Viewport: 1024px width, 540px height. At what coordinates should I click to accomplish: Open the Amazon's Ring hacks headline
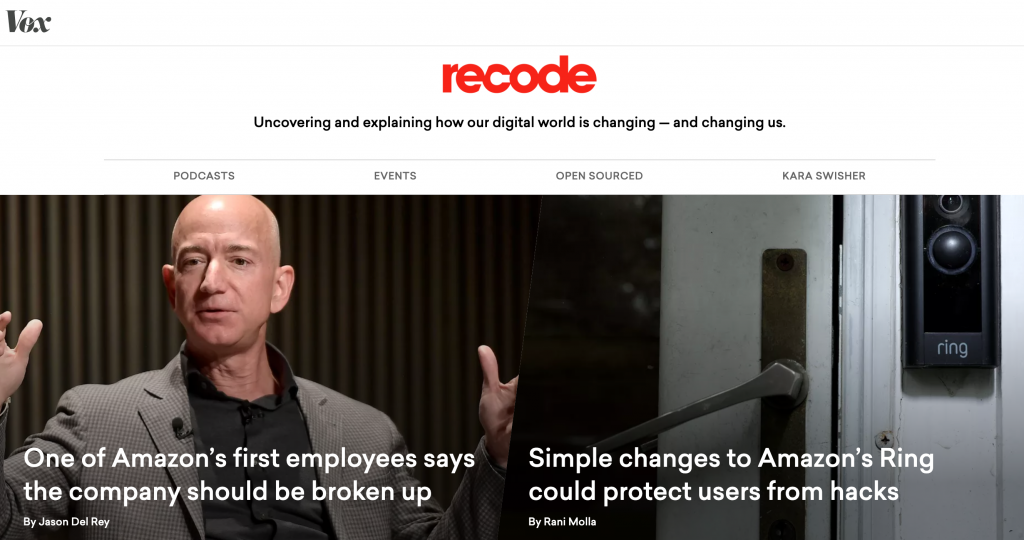point(731,475)
